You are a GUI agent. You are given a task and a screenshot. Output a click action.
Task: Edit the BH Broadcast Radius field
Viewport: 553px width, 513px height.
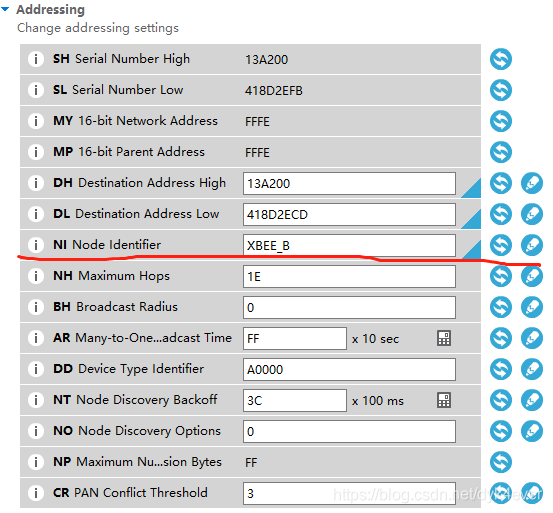pyautogui.click(x=349, y=307)
